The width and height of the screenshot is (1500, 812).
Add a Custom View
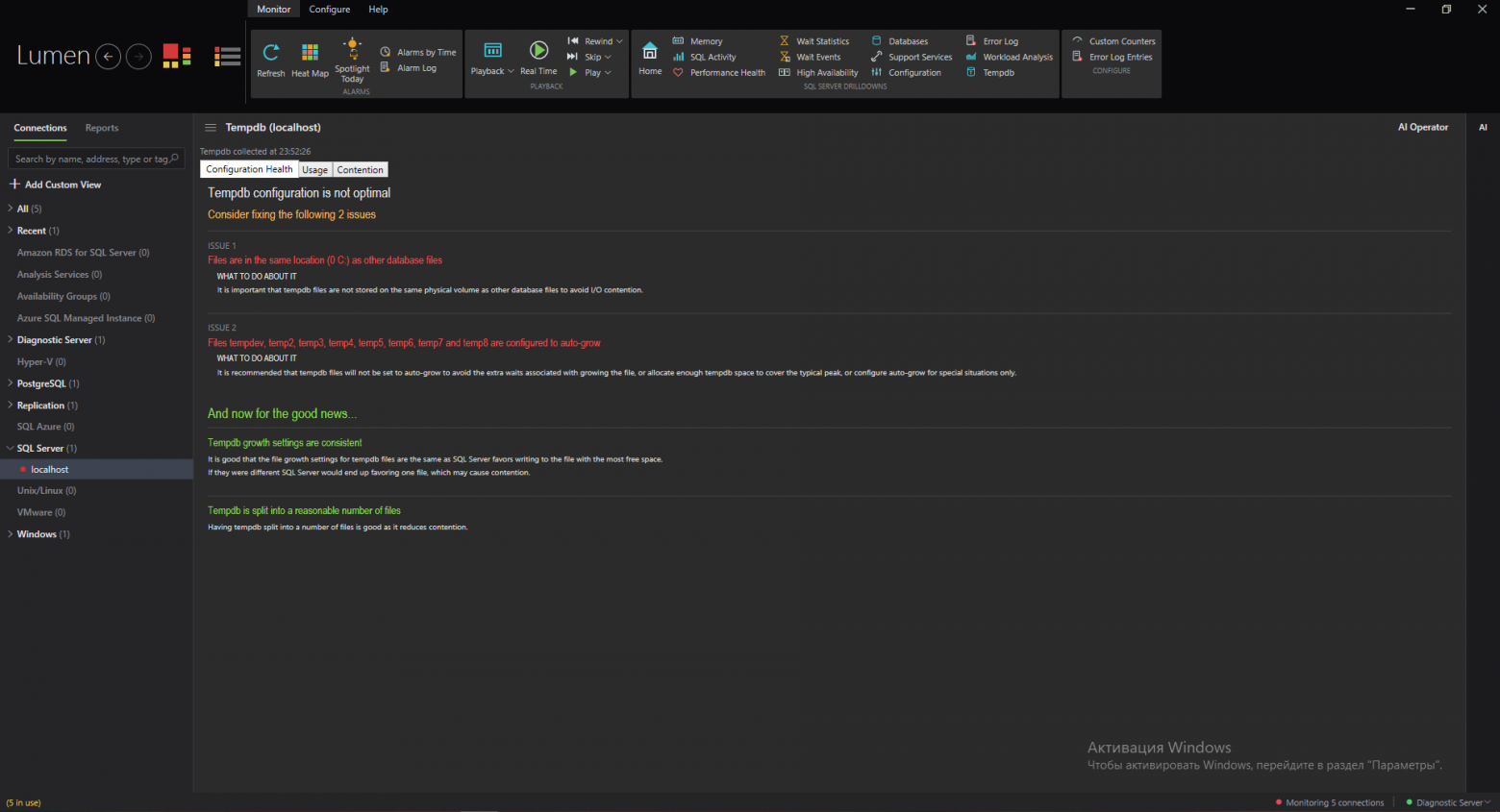click(56, 185)
